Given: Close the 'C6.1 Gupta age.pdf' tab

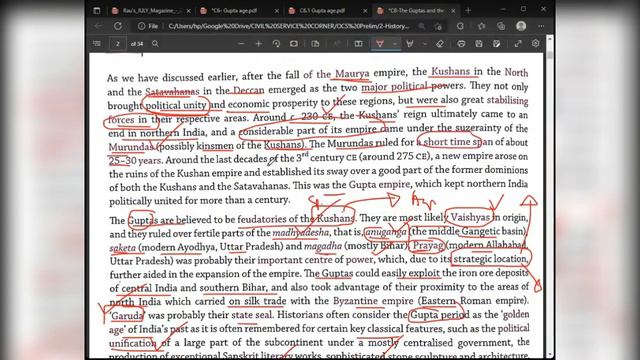Looking at the screenshot, I should (365, 11).
